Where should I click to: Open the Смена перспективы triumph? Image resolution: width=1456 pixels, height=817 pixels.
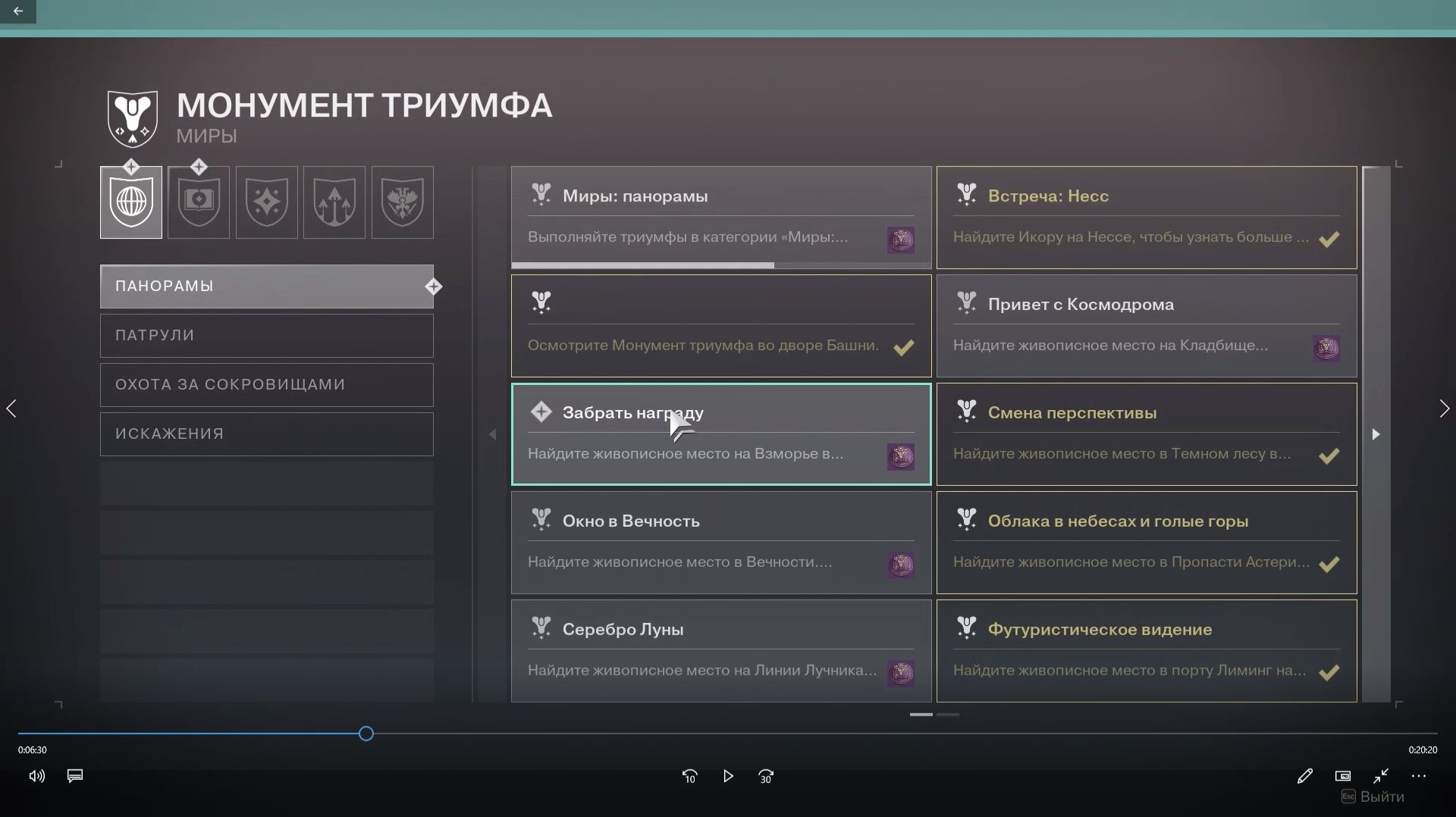pos(1147,434)
